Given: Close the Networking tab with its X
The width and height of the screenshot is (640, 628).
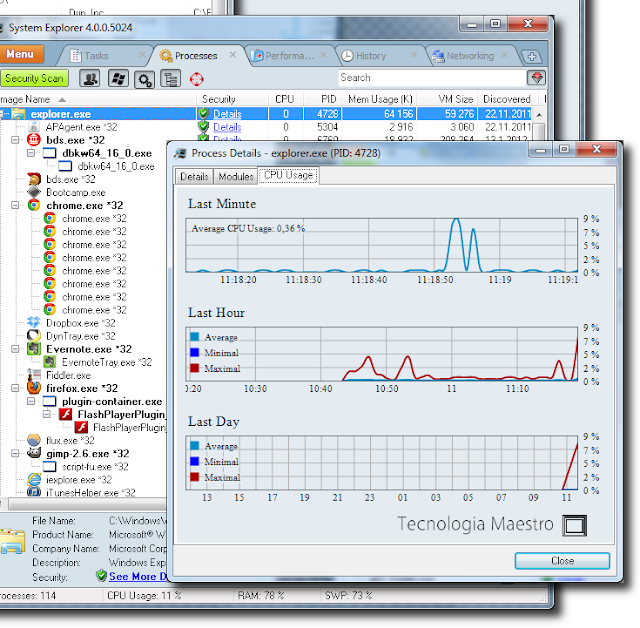Looking at the screenshot, I should coord(504,55).
